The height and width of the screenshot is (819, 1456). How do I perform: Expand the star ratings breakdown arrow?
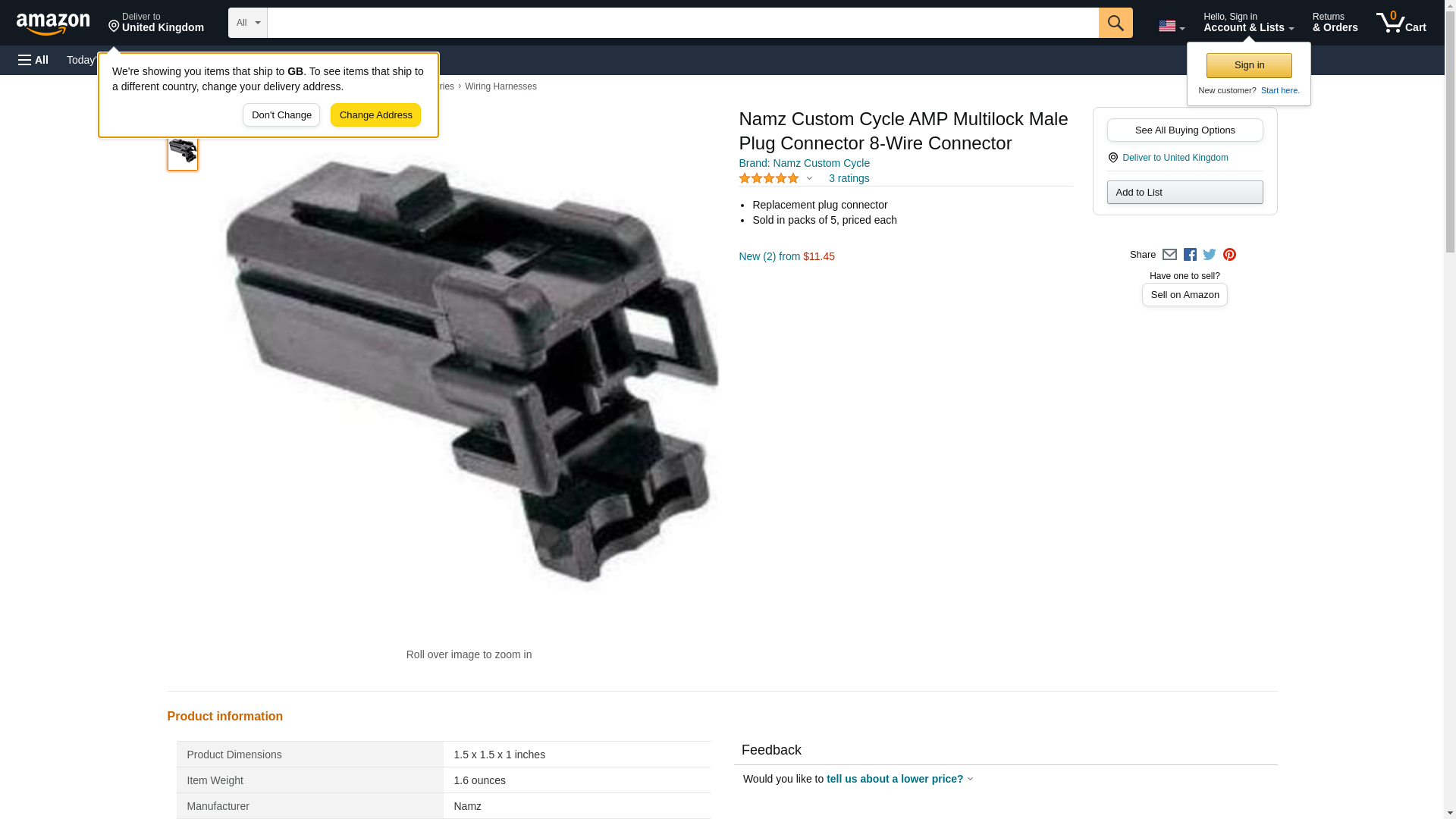tap(809, 179)
